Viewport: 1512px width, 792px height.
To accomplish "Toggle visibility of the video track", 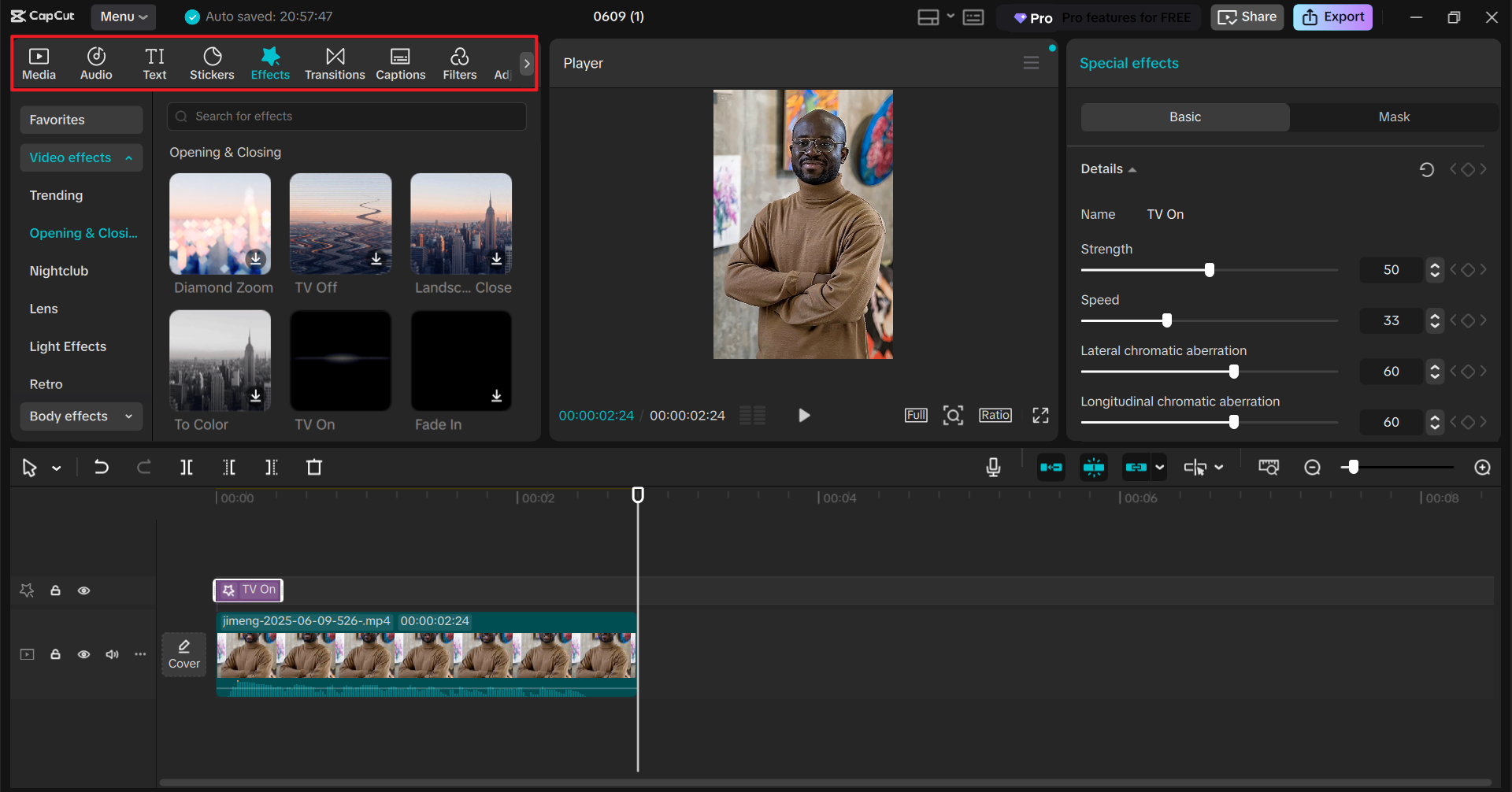I will click(83, 654).
